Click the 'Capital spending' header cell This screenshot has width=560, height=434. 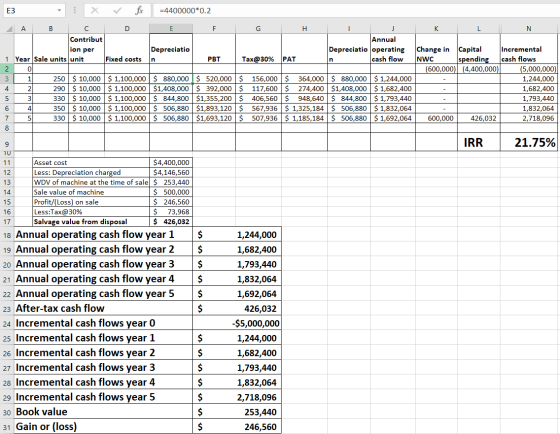point(479,49)
